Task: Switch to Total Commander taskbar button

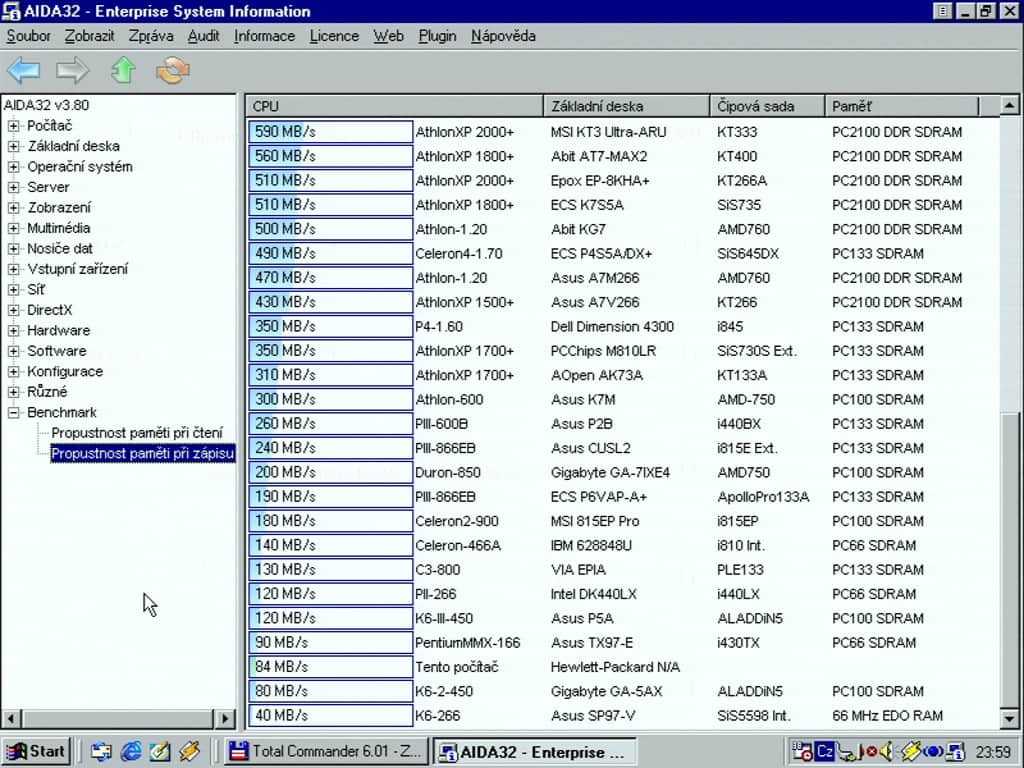Action: pyautogui.click(x=326, y=752)
